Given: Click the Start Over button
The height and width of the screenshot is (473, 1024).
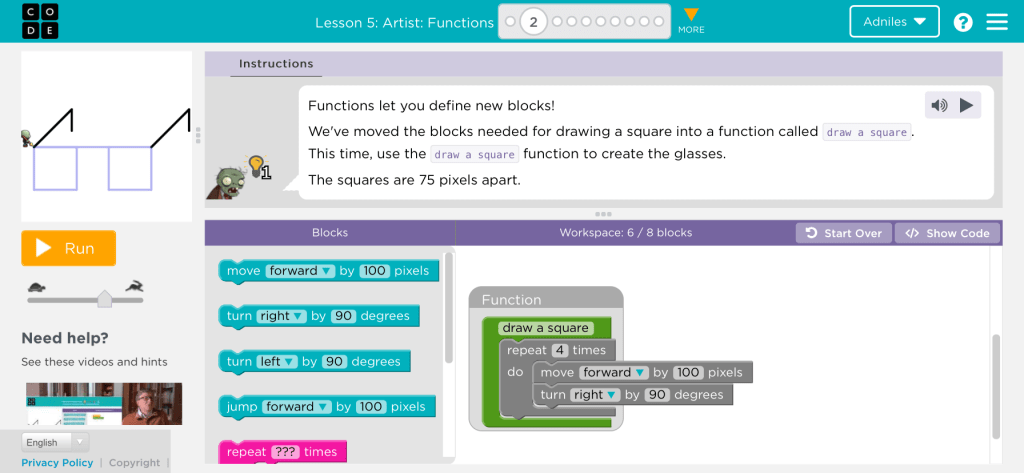Looking at the screenshot, I should [844, 233].
